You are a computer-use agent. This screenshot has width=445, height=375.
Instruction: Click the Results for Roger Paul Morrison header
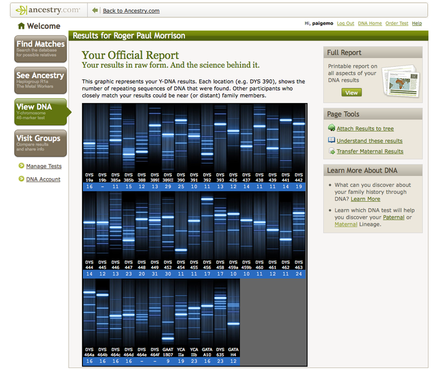point(129,36)
